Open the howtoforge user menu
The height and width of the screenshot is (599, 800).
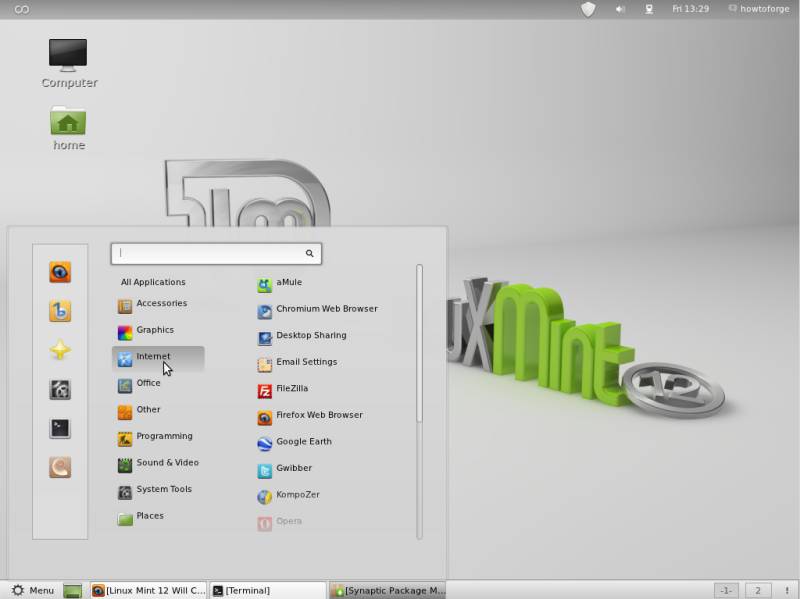coord(759,9)
